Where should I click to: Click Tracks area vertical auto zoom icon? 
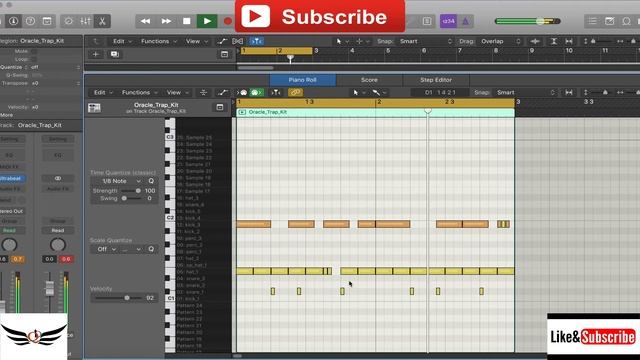tap(553, 41)
